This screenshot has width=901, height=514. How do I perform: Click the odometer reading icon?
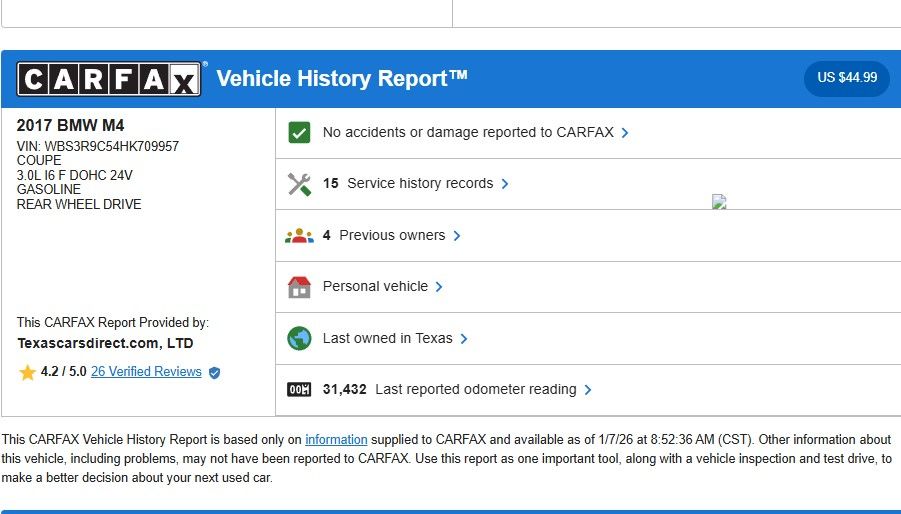tap(299, 390)
